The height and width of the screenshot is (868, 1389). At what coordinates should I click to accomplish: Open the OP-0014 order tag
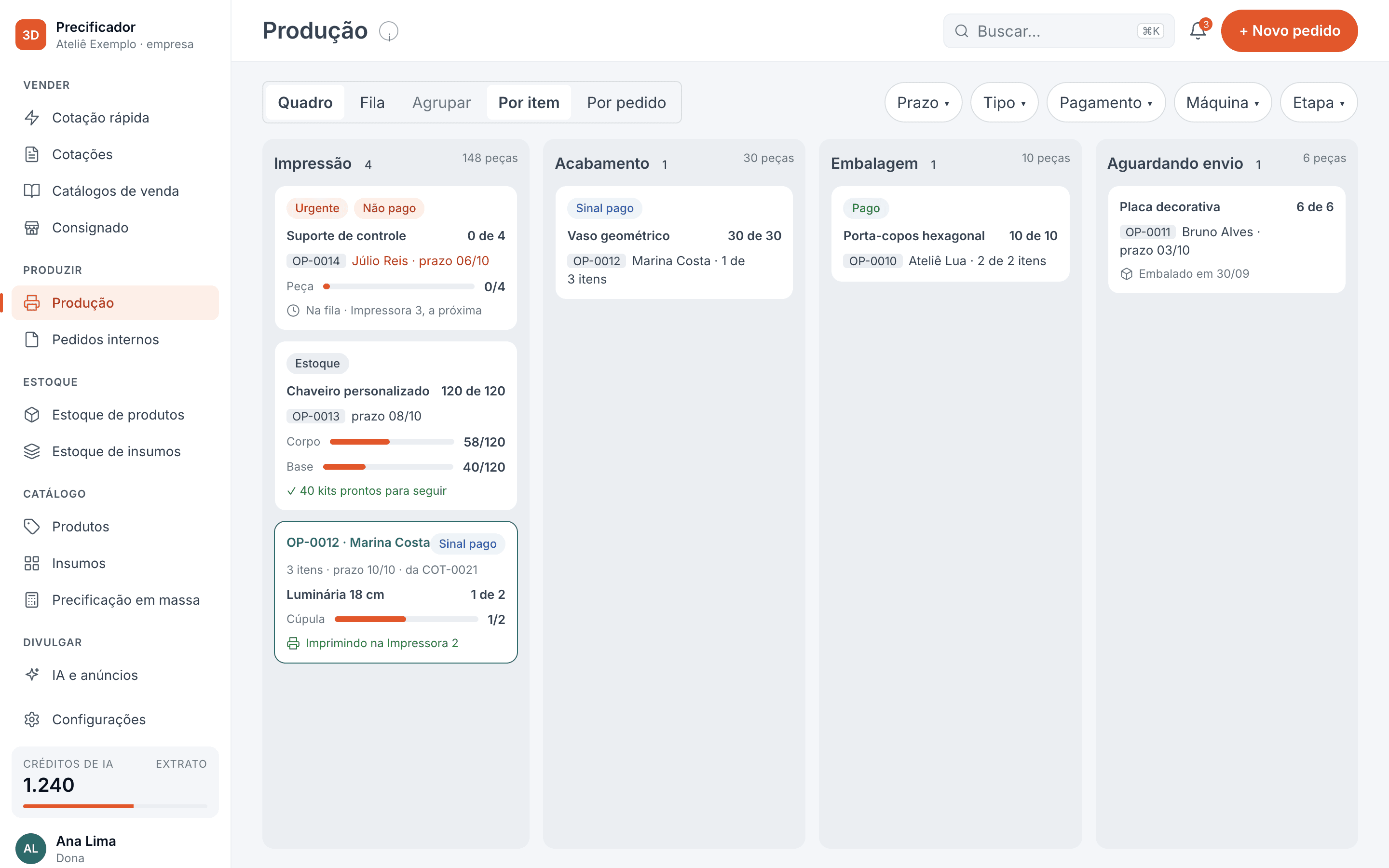pos(316,261)
